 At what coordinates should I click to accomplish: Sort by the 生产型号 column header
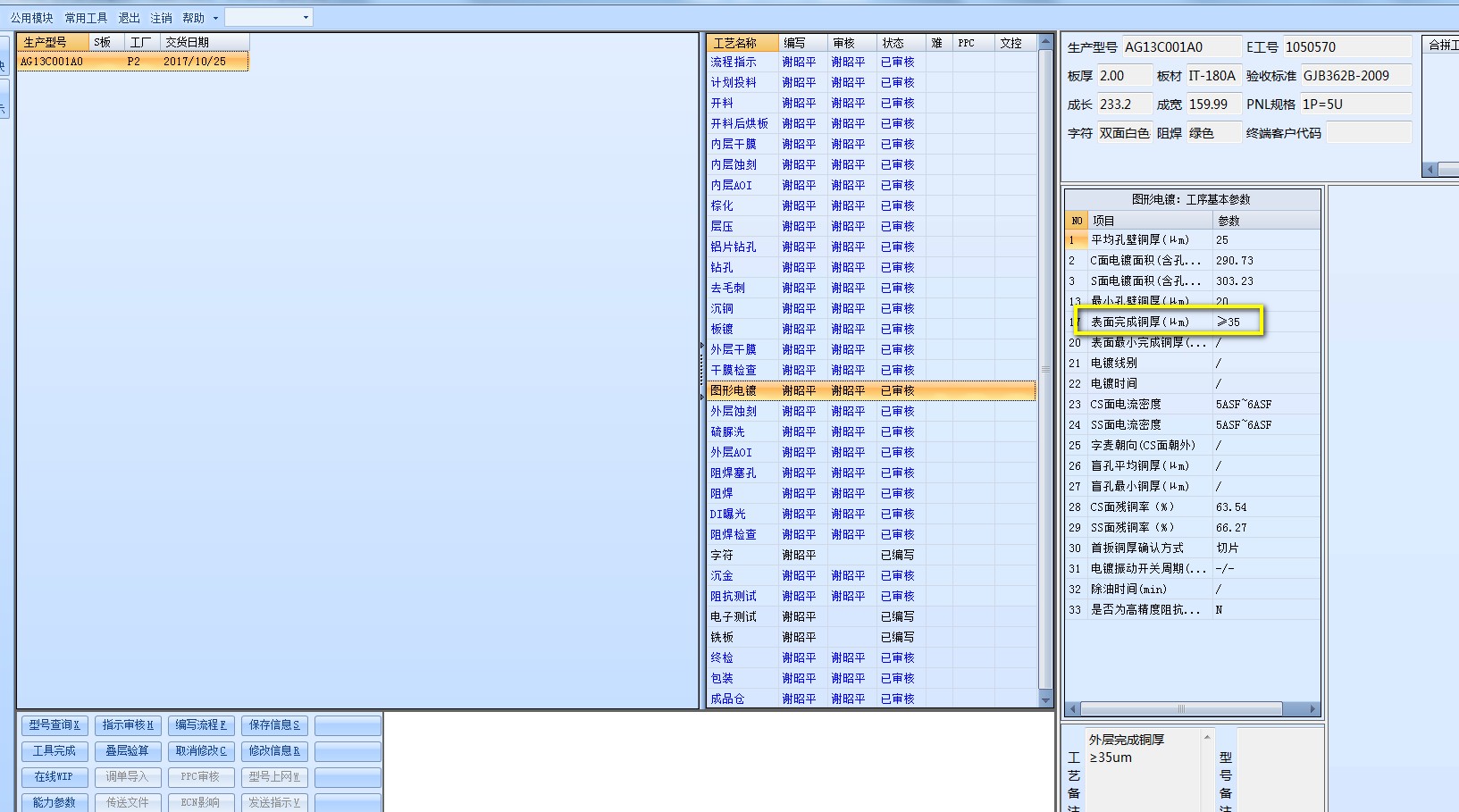click(54, 43)
